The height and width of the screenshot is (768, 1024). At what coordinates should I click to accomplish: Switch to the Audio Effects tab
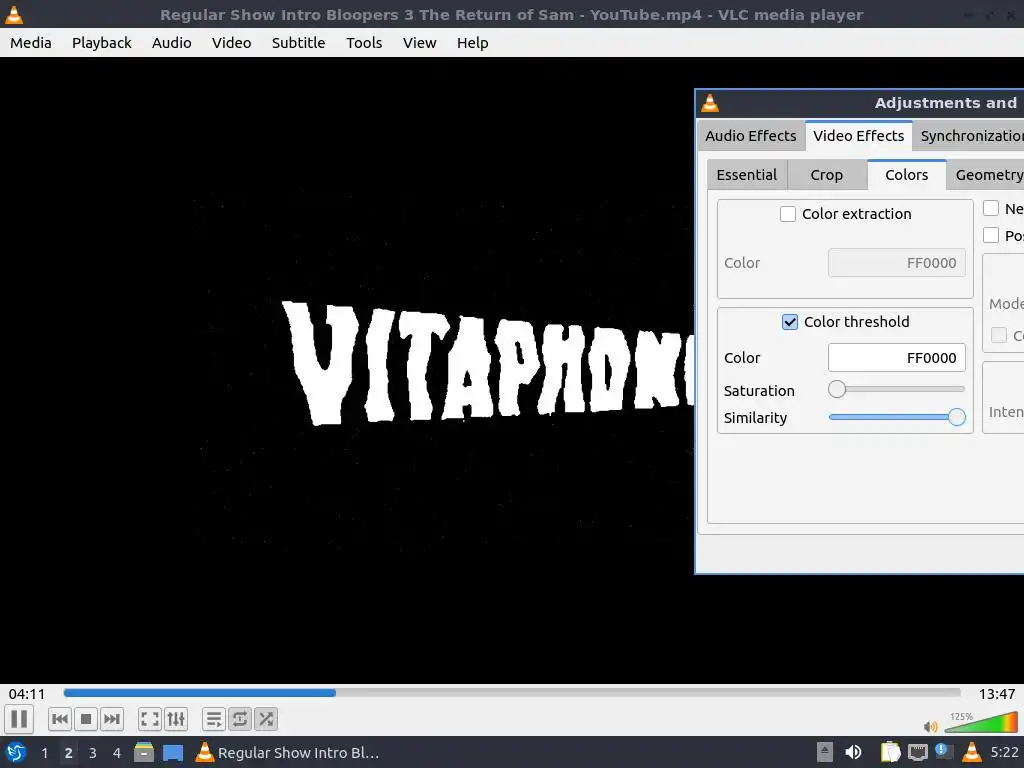click(x=751, y=136)
